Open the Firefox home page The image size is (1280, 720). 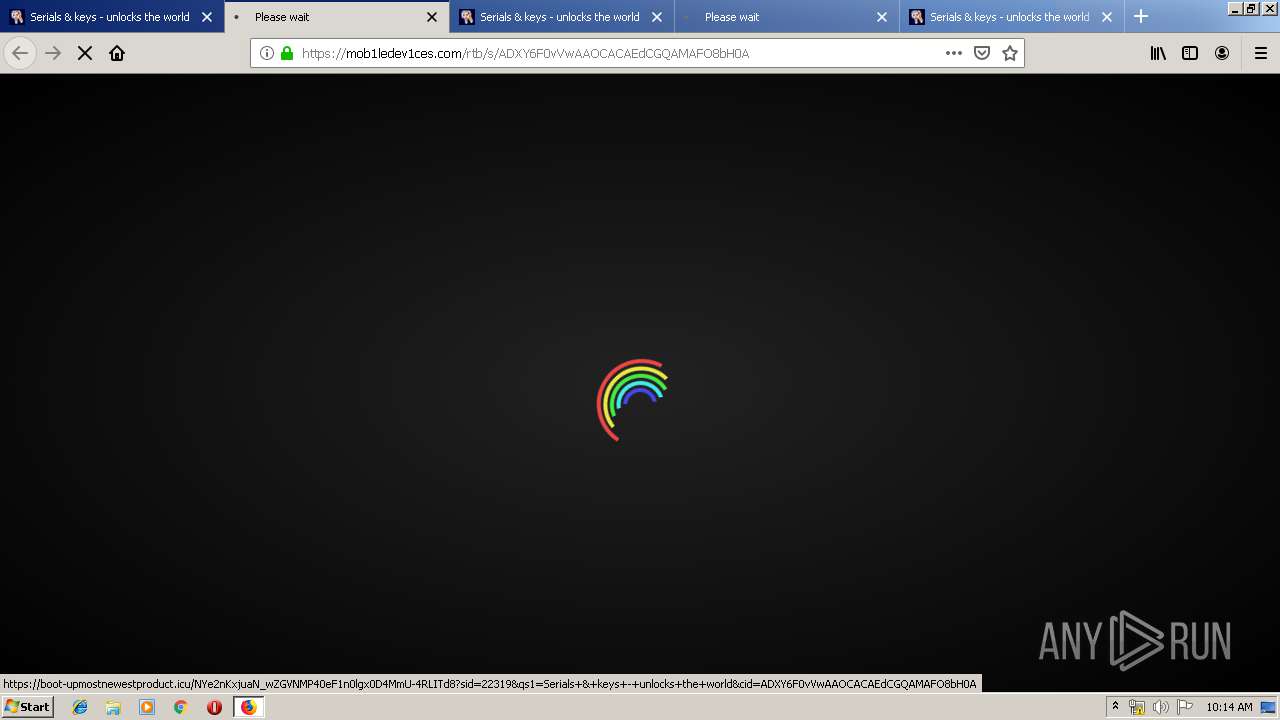click(117, 53)
